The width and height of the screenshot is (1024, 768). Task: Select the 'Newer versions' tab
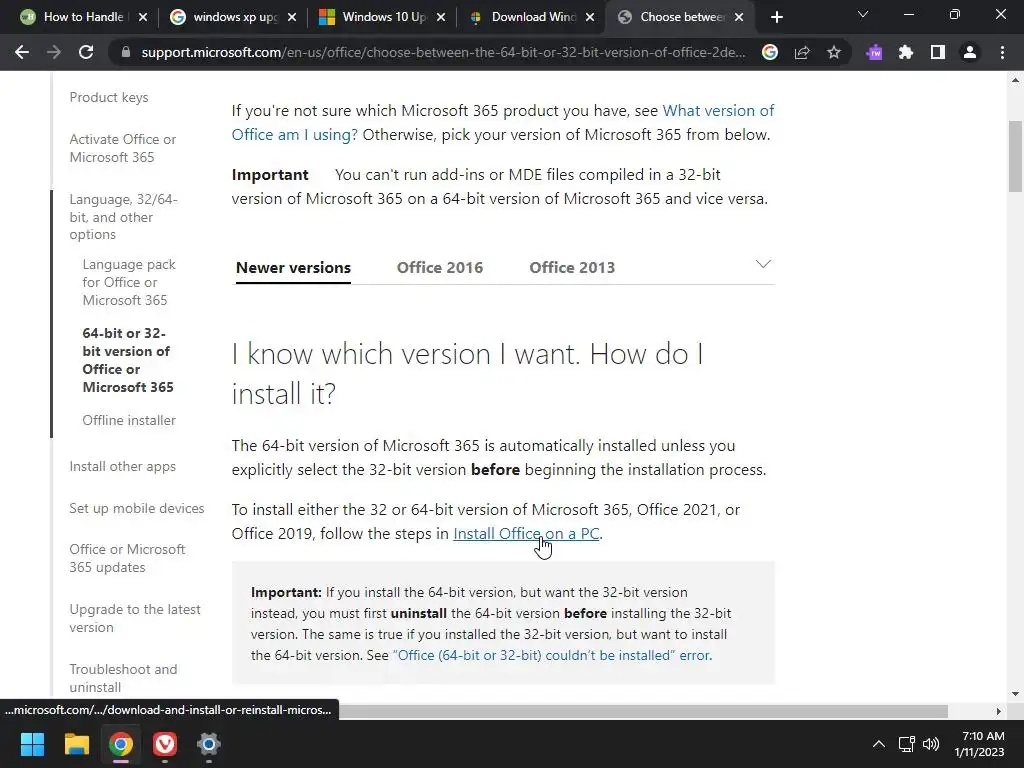pyautogui.click(x=293, y=268)
